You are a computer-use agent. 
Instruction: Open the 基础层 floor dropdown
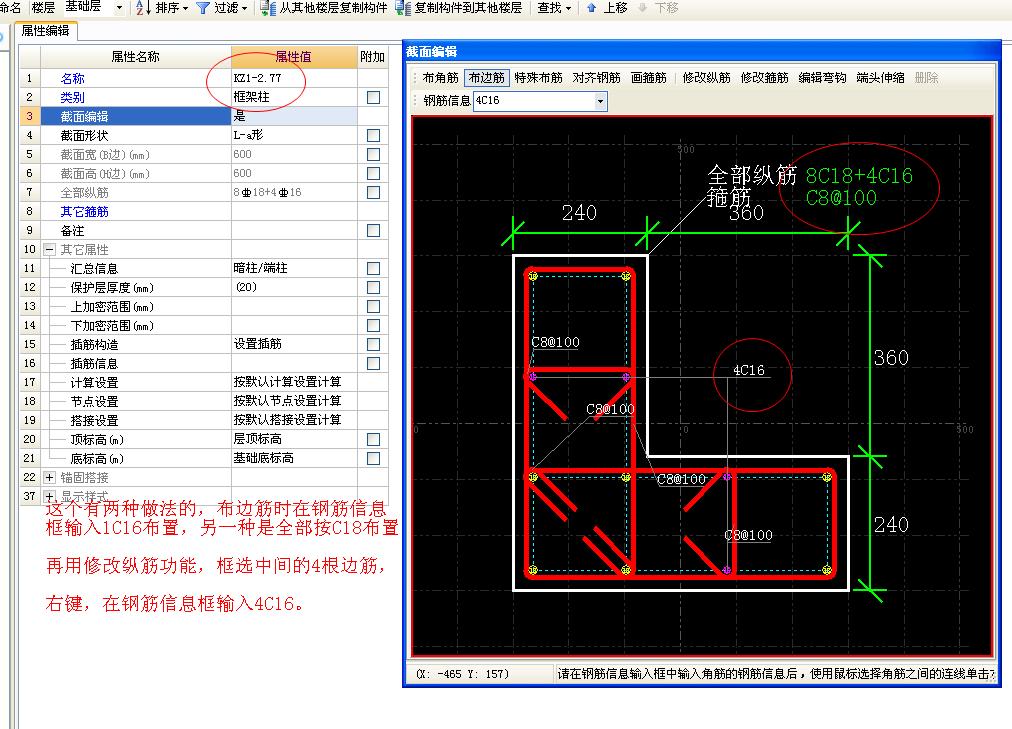point(119,8)
